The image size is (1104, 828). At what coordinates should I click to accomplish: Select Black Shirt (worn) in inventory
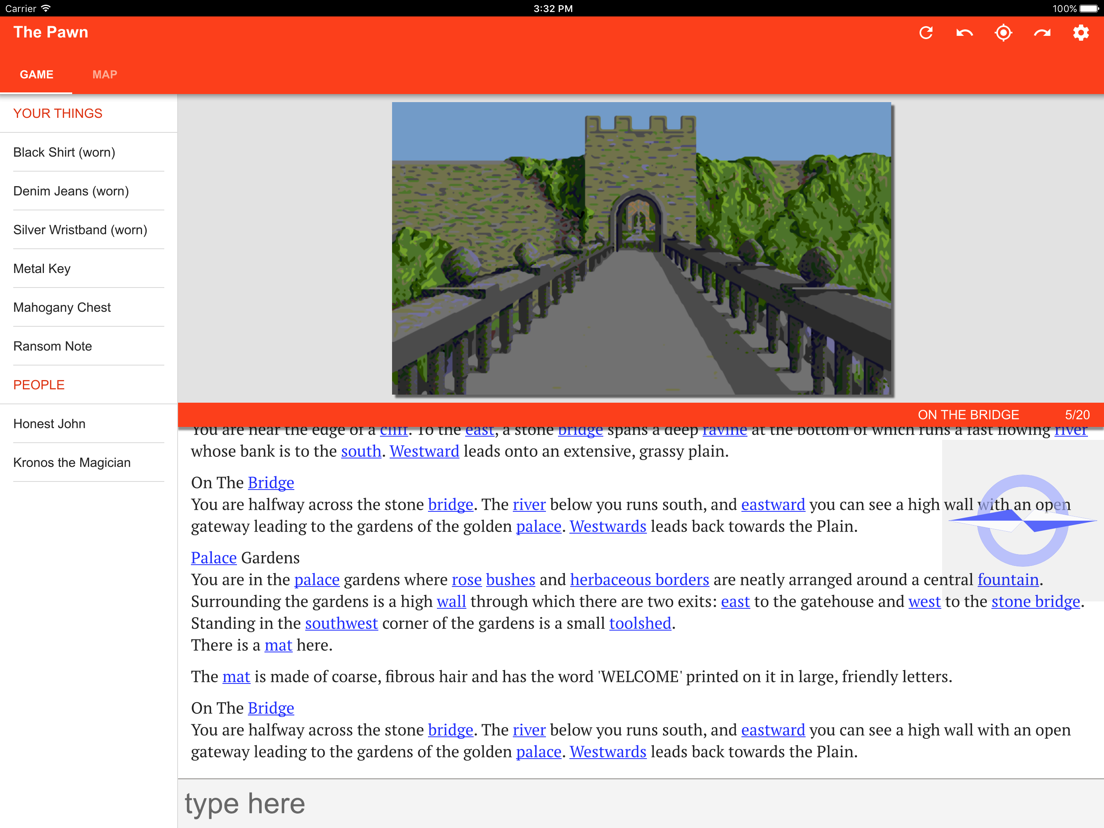pyautogui.click(x=89, y=152)
